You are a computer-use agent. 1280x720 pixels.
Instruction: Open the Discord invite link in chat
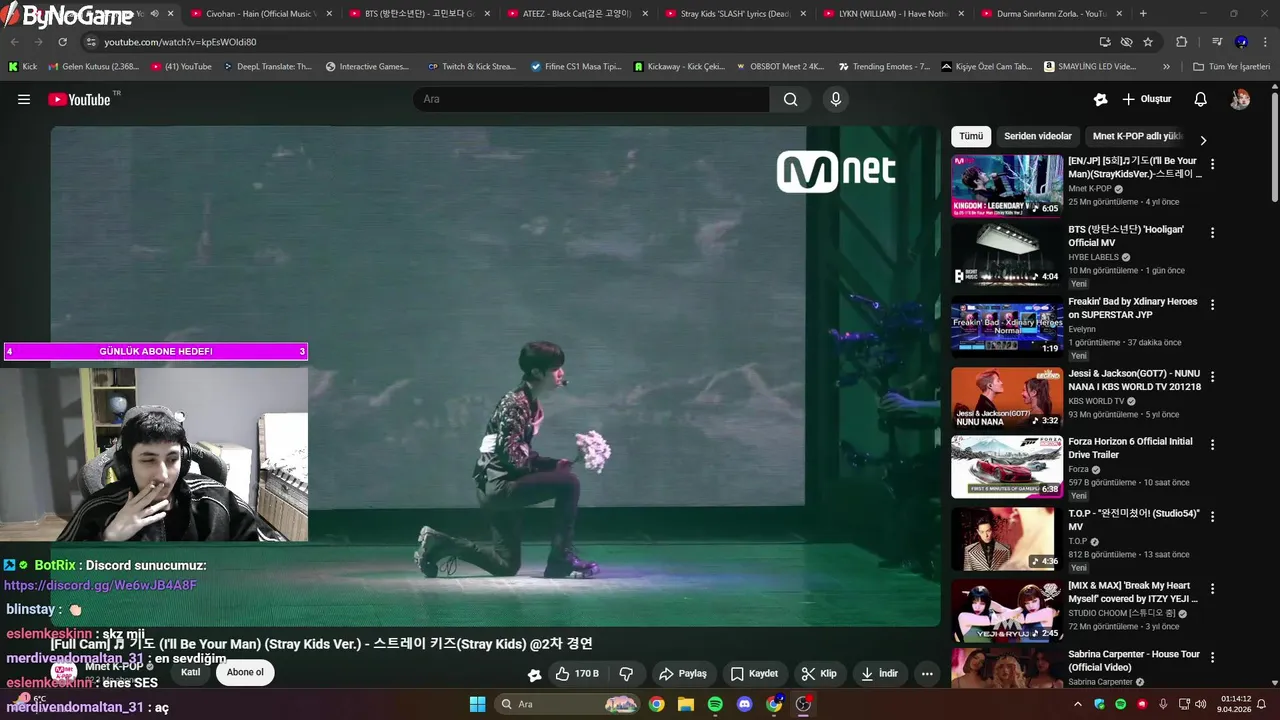pos(100,585)
